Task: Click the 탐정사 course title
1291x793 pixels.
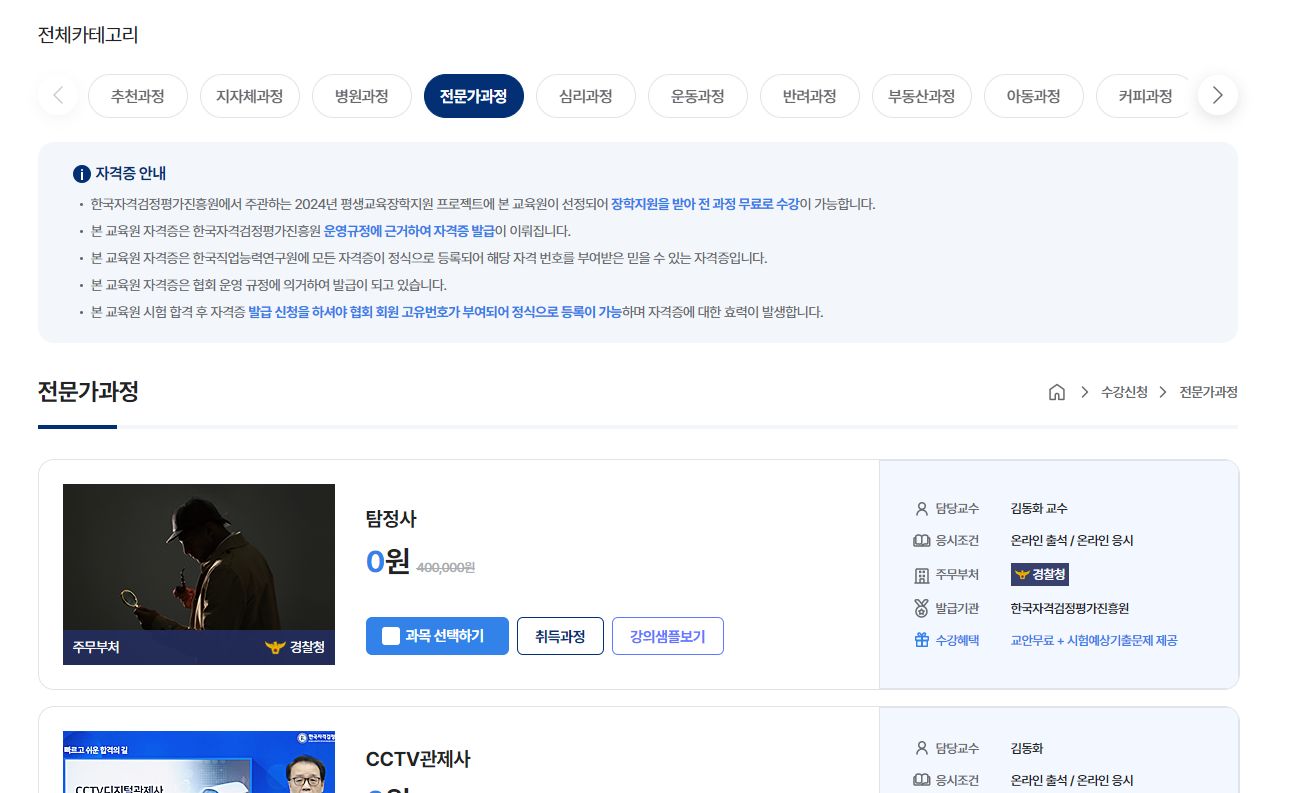Action: pos(391,519)
